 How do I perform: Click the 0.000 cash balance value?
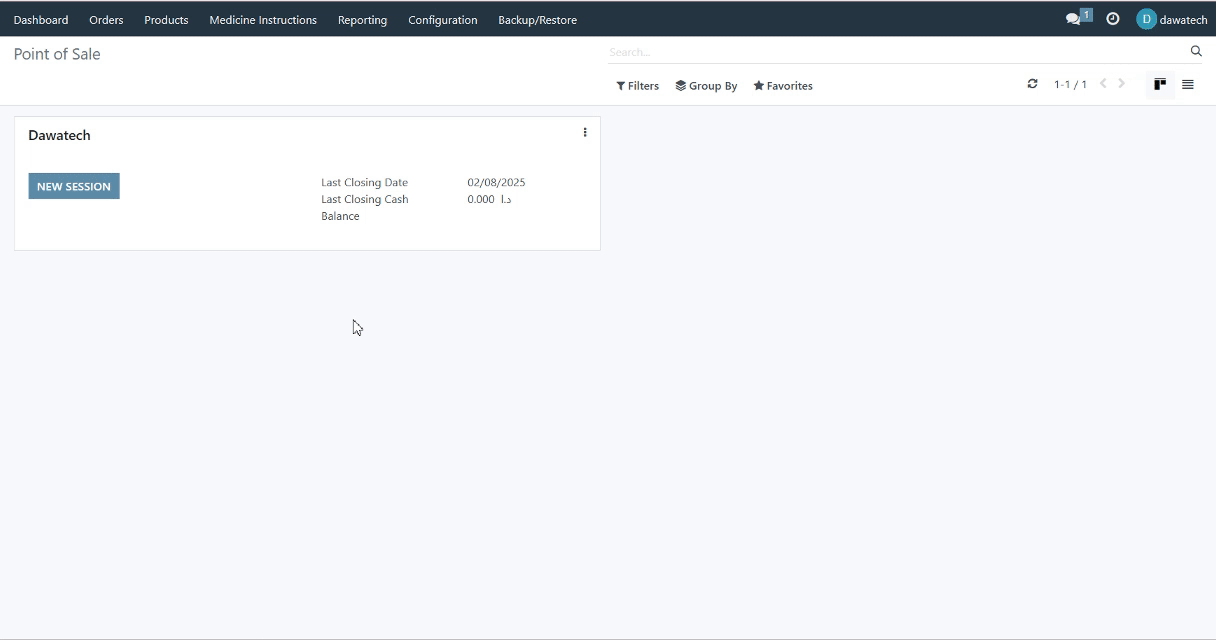pos(489,199)
